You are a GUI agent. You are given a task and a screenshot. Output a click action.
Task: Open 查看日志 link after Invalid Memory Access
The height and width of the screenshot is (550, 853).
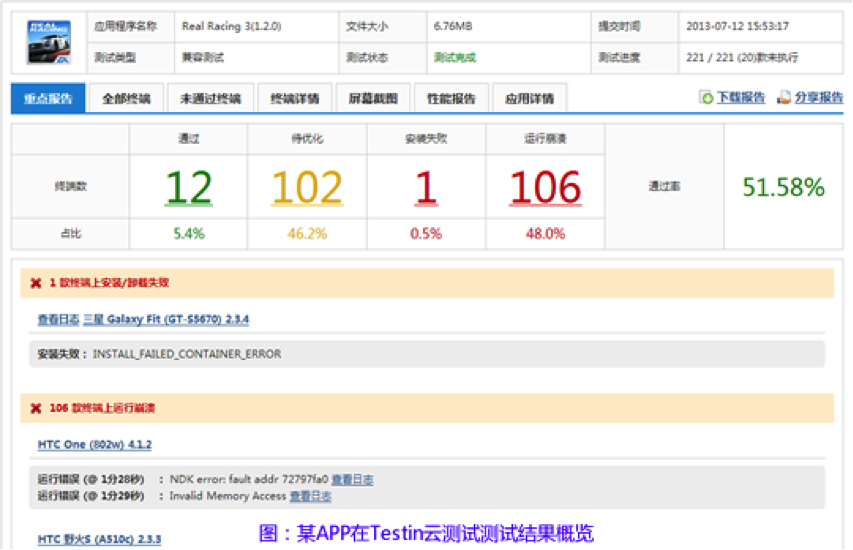311,496
